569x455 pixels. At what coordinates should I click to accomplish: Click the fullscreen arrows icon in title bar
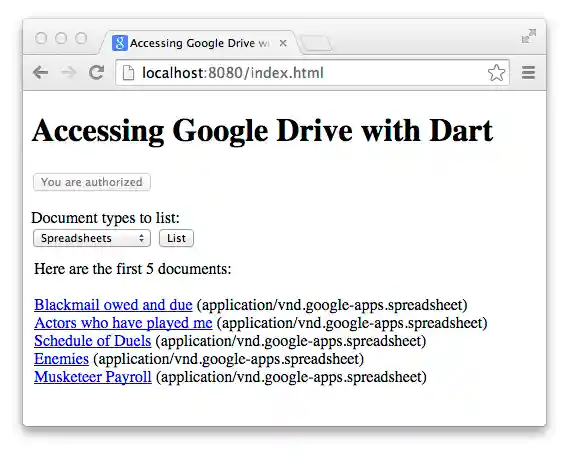coord(529,36)
